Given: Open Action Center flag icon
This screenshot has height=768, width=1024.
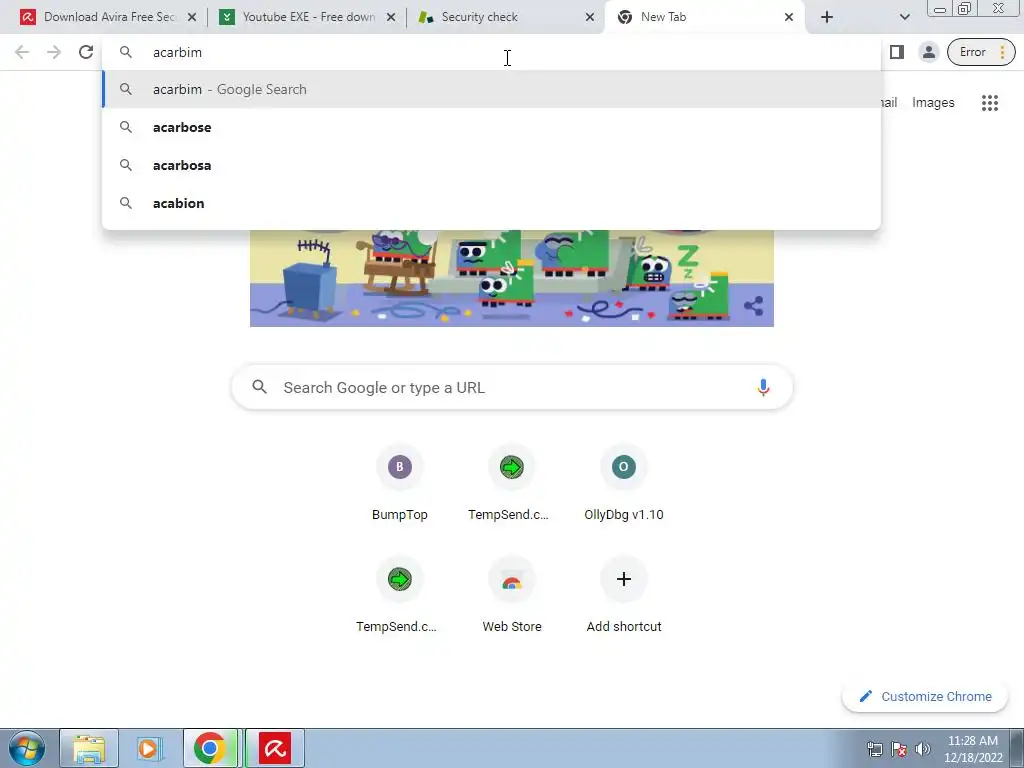Looking at the screenshot, I should pyautogui.click(x=899, y=749).
